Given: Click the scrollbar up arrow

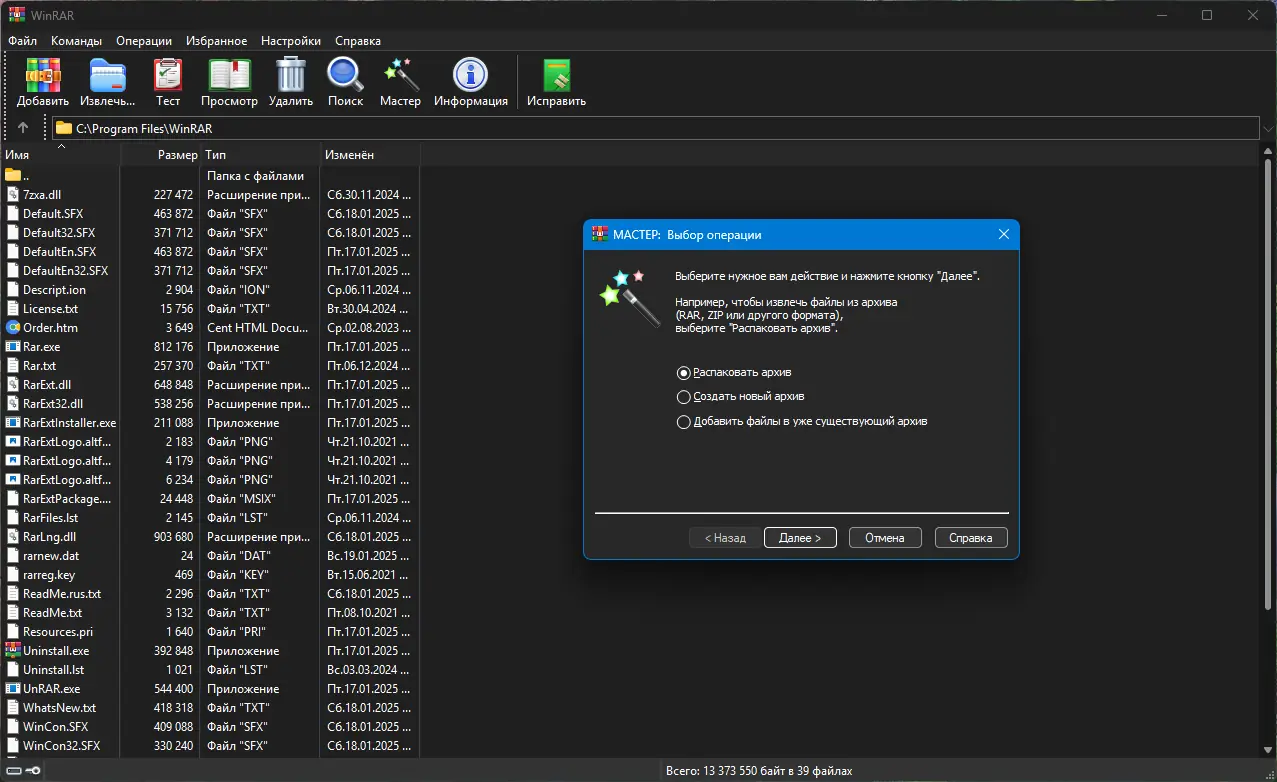Looking at the screenshot, I should tap(1268, 152).
